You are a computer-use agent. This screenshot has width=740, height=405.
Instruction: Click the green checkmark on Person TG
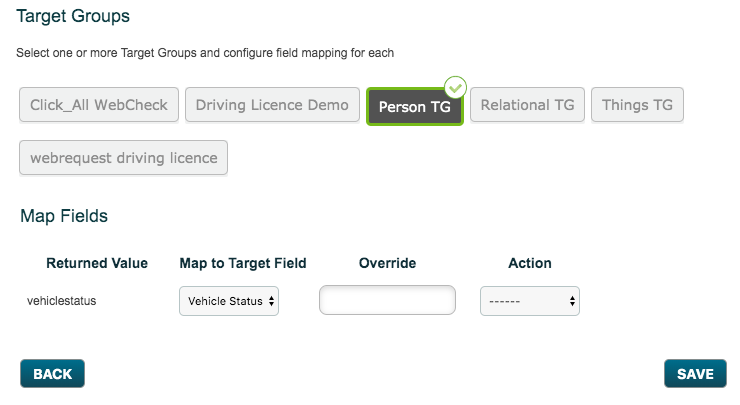(x=455, y=87)
